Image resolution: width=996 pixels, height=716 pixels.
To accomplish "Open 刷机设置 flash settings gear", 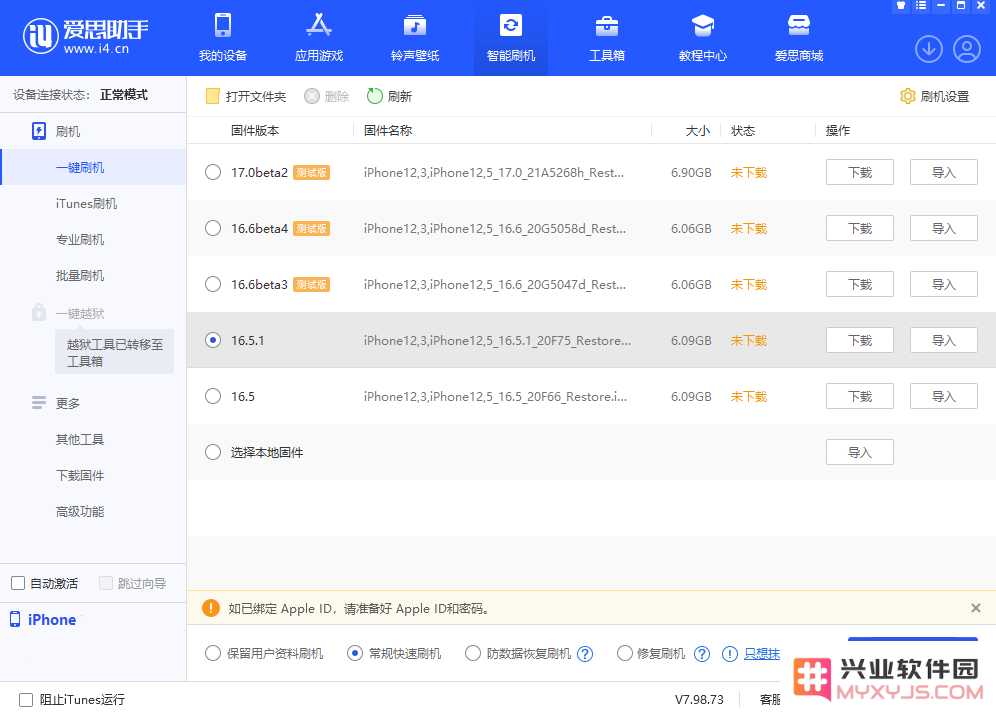I will tap(907, 96).
